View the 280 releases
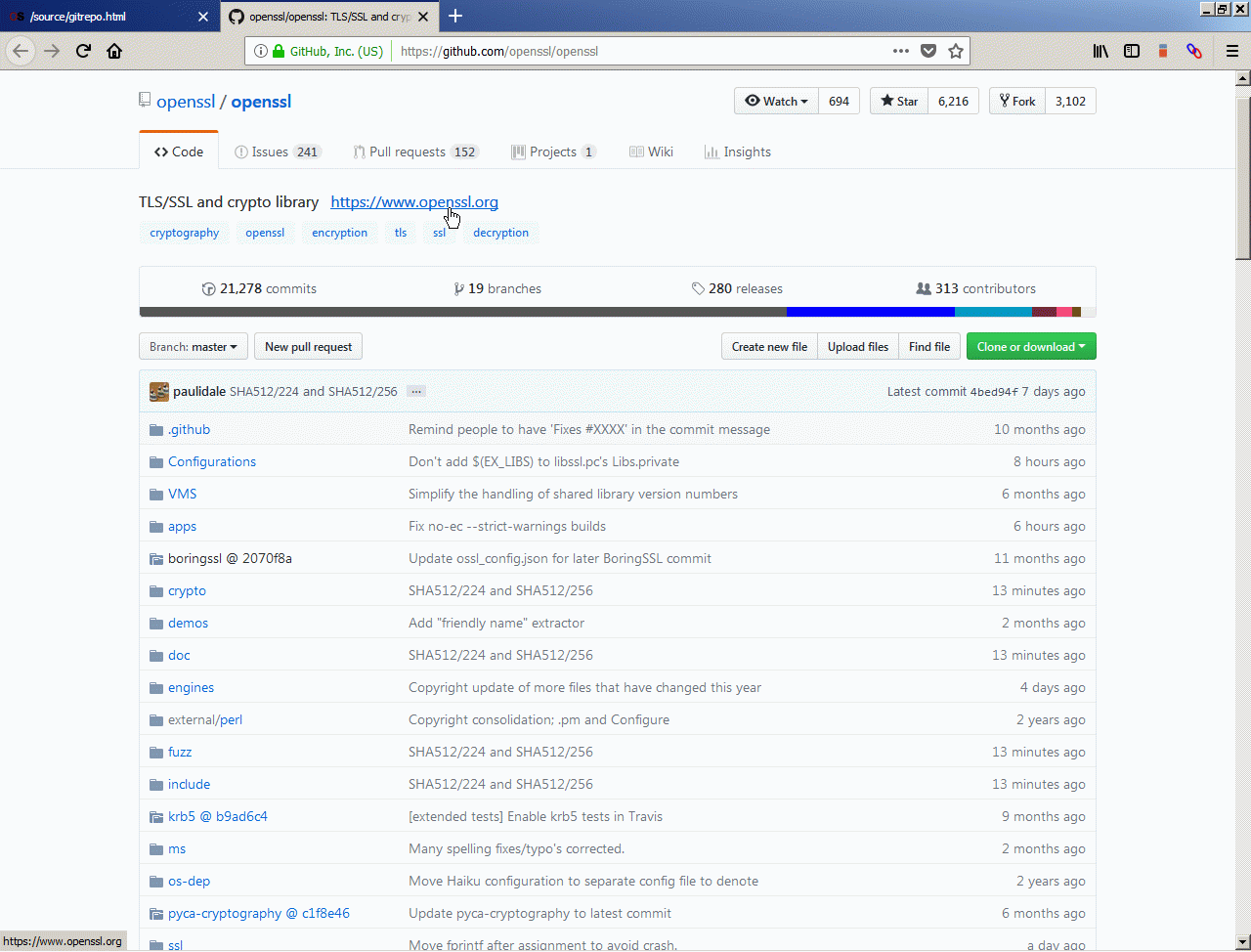1251x952 pixels. [x=737, y=289]
